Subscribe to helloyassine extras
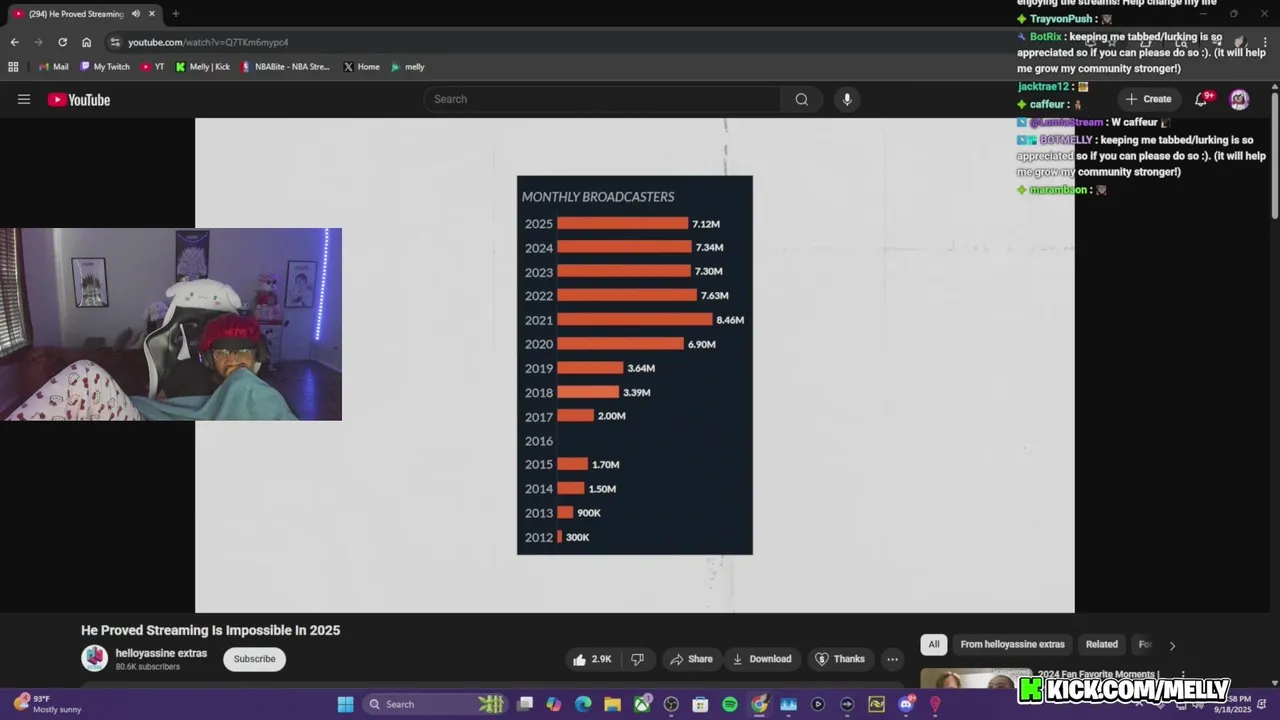This screenshot has height=720, width=1280. (254, 659)
